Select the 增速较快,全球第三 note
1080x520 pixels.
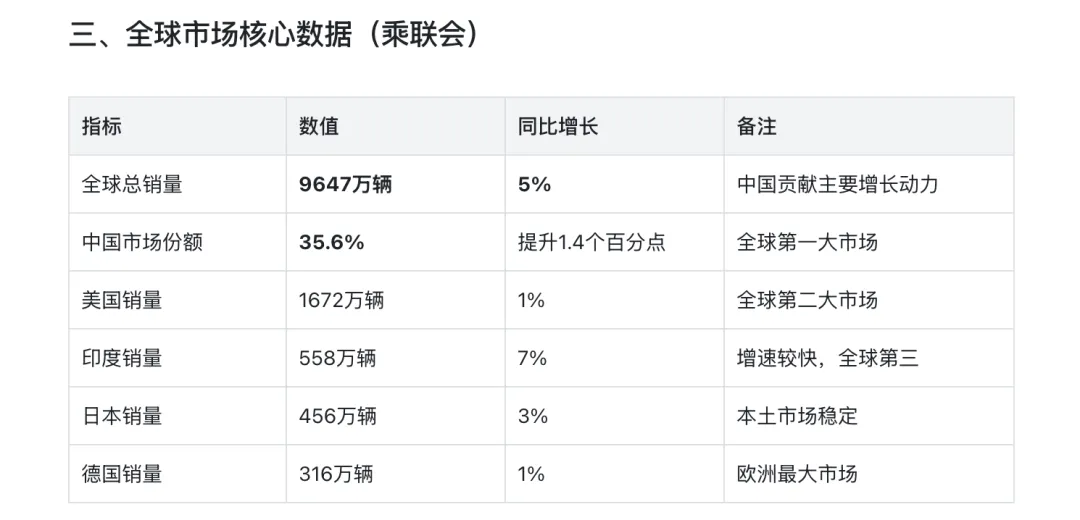coord(827,358)
